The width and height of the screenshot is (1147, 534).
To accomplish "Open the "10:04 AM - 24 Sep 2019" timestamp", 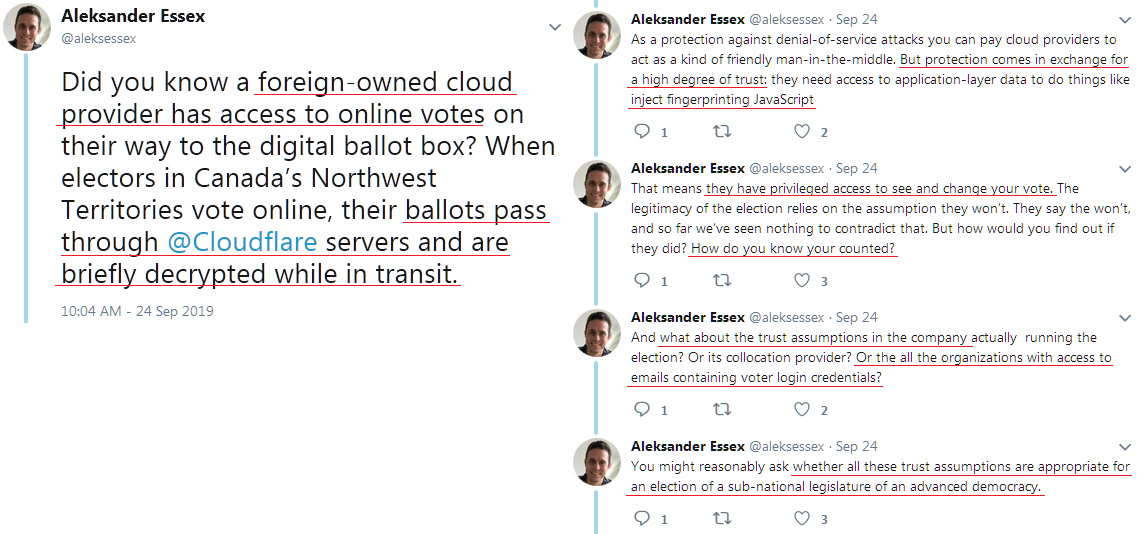I will (137, 311).
